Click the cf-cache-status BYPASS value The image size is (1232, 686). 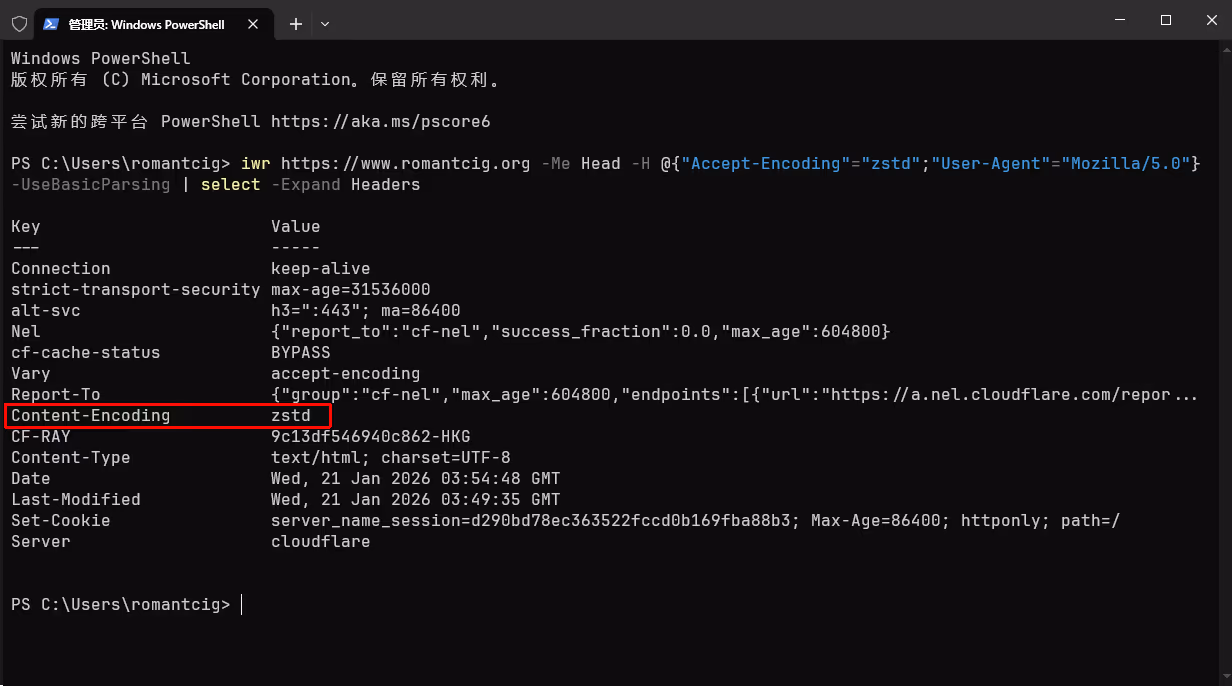[x=300, y=352]
